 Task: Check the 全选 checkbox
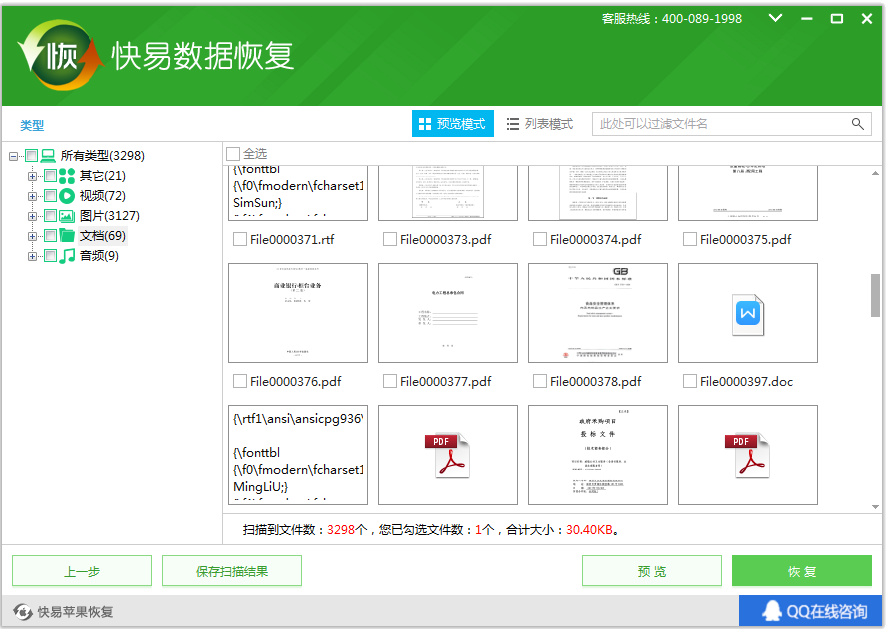point(233,154)
